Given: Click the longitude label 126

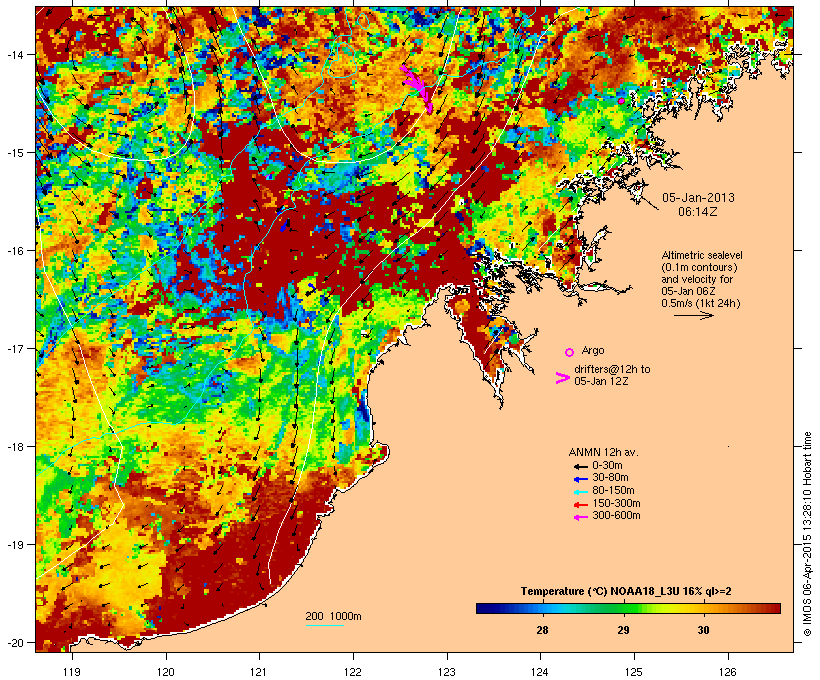Looking at the screenshot, I should (x=727, y=672).
